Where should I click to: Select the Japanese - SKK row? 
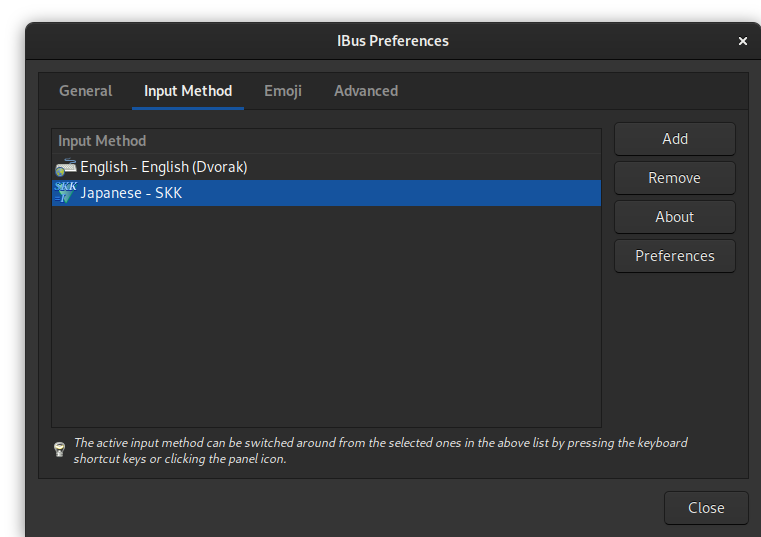coord(132,193)
